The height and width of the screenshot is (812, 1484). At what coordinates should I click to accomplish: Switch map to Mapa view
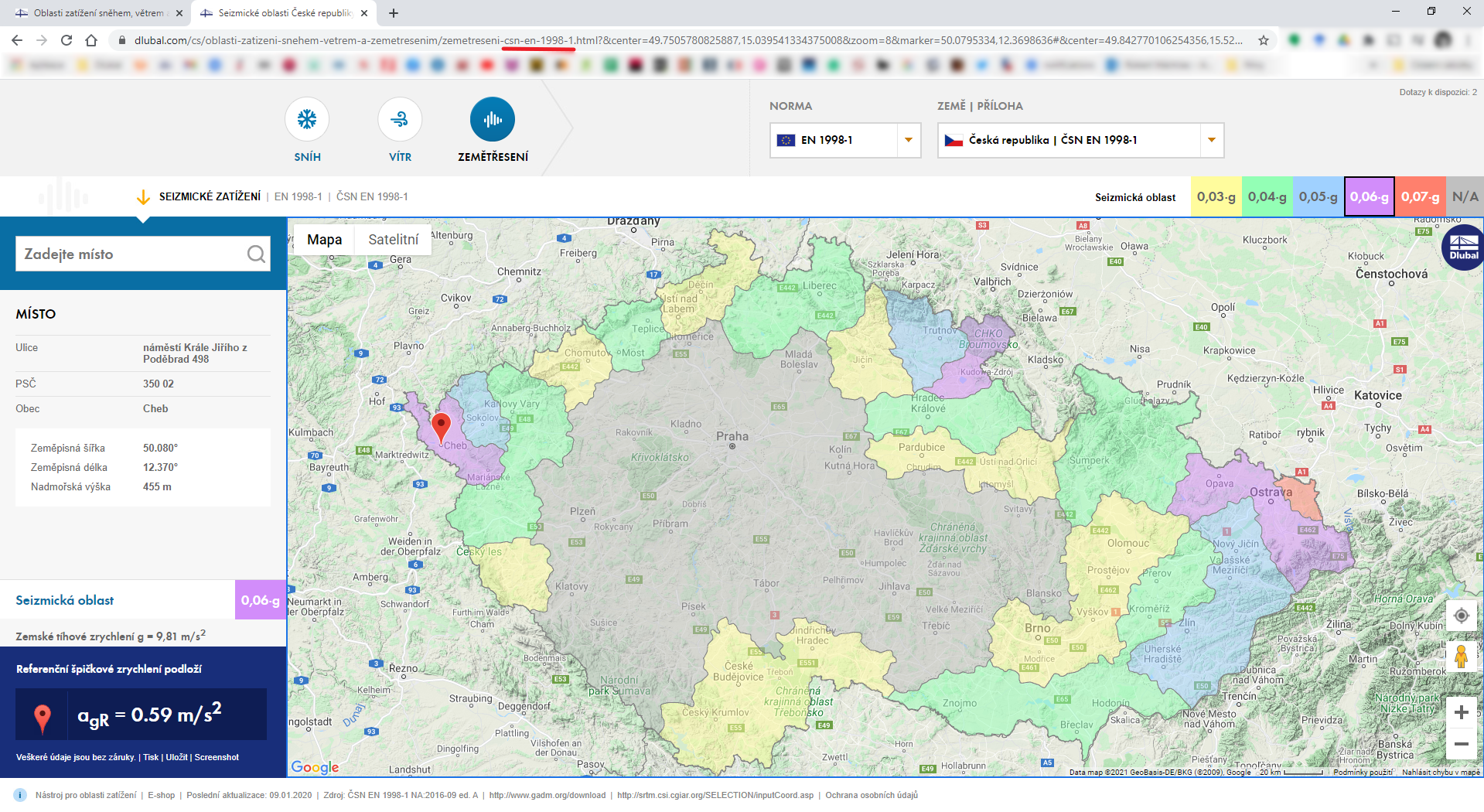point(324,240)
